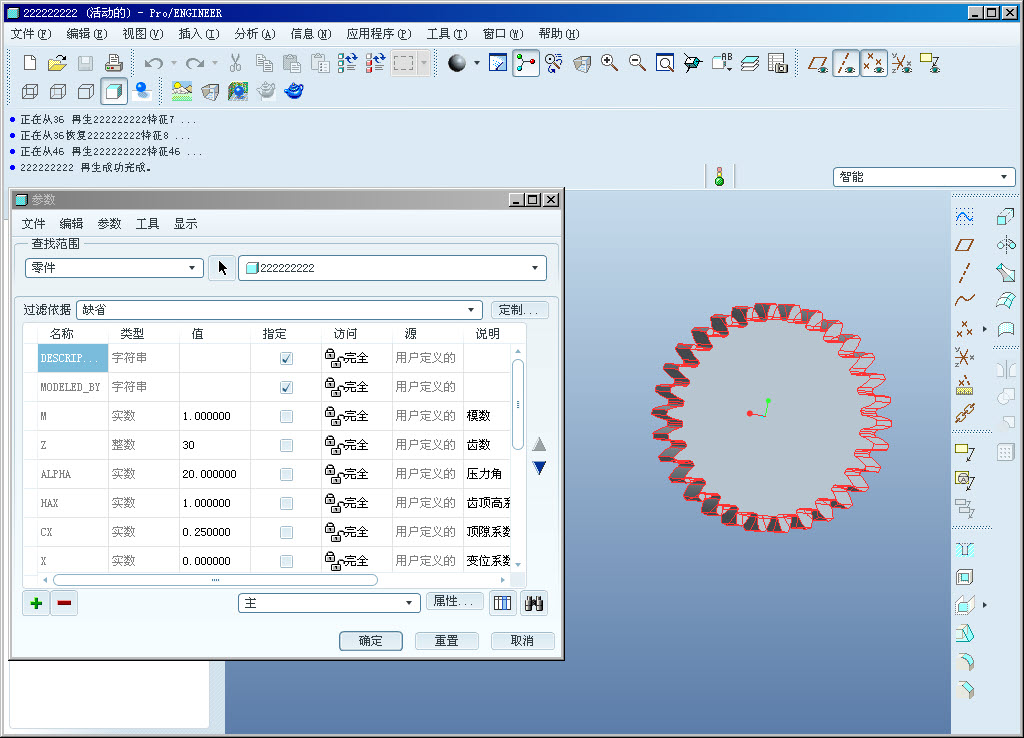Screen dimensions: 1024x738
Task: Open the 文件(F) main menu
Action: [x=31, y=34]
